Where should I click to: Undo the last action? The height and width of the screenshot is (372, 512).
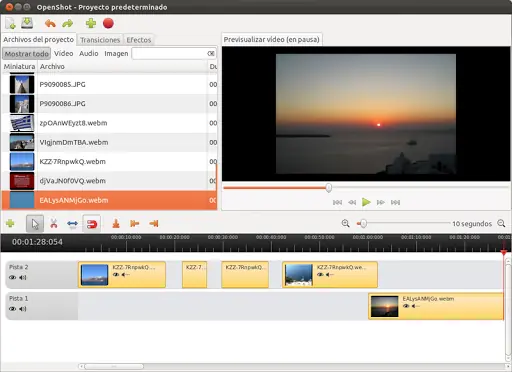coord(50,23)
